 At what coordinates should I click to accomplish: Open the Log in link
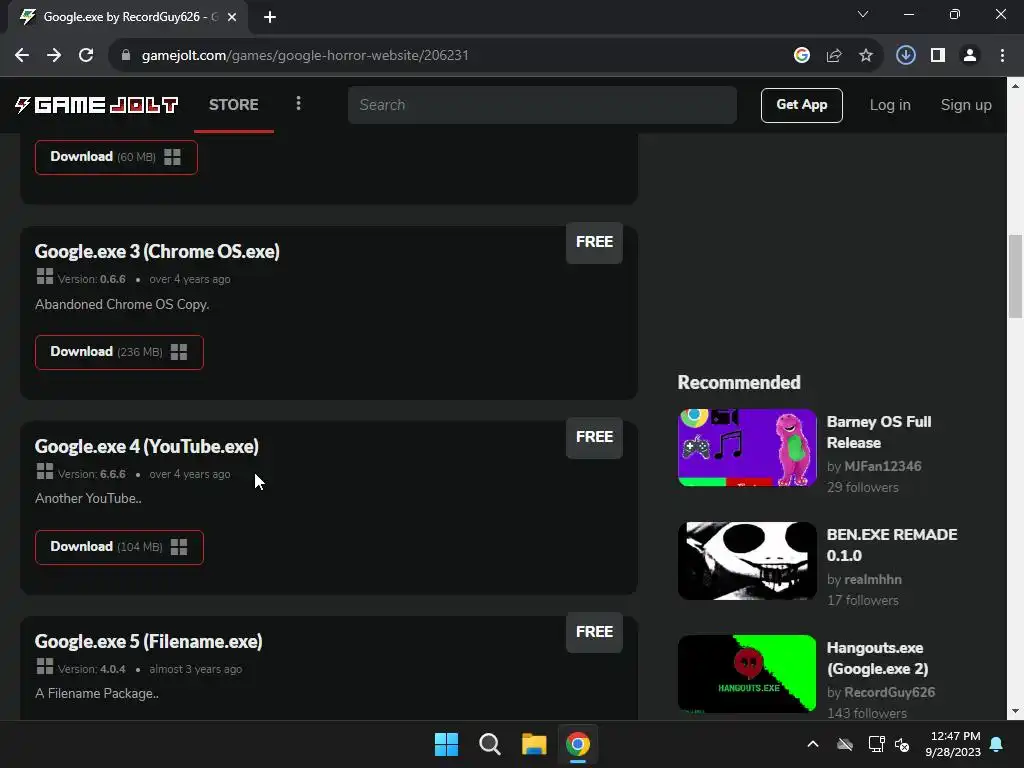tap(889, 105)
